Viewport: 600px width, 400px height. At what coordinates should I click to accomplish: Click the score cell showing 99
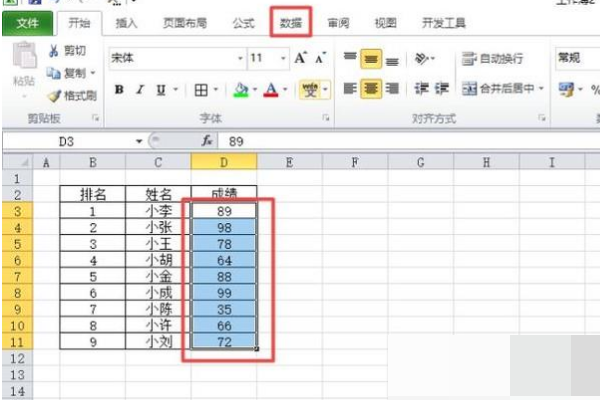[x=224, y=293]
